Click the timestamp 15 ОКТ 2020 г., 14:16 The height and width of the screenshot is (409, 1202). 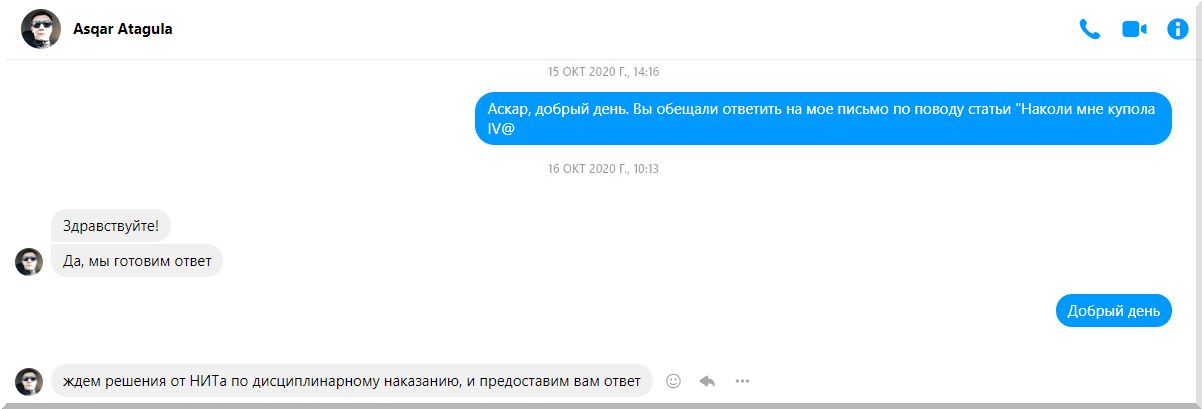603,72
